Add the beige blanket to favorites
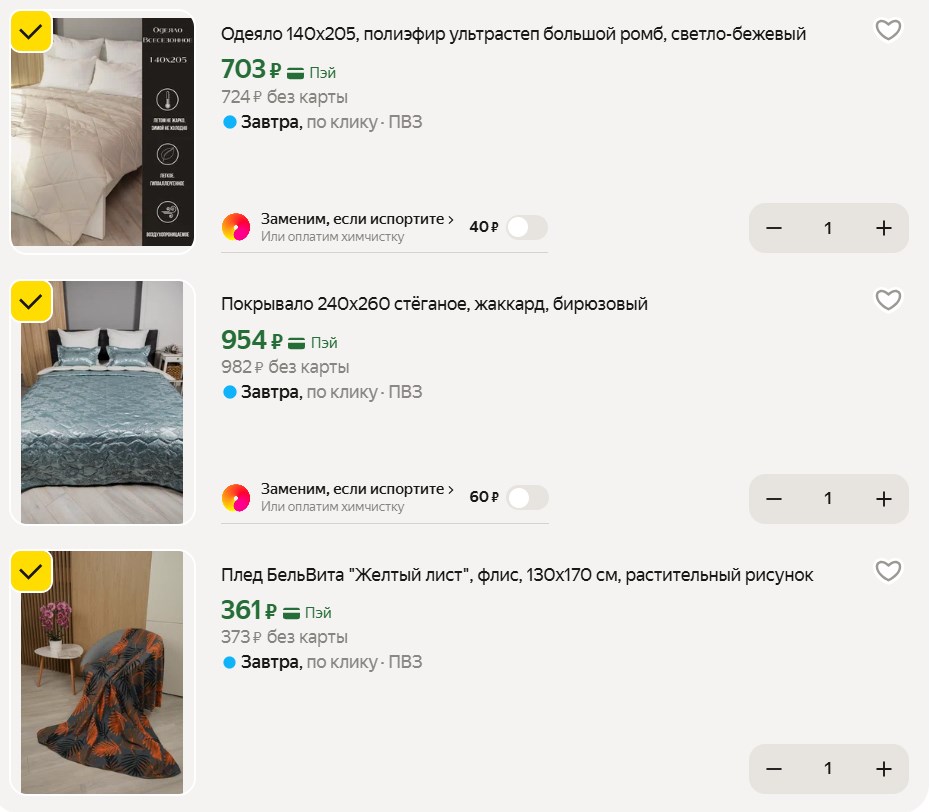Viewport: 930px width, 812px height. click(888, 31)
